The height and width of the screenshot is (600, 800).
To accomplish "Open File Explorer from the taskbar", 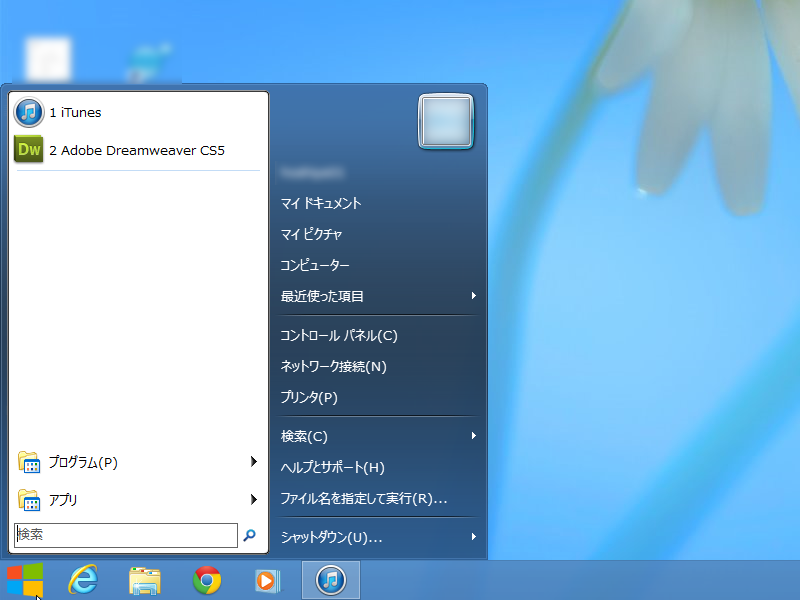I will (145, 581).
